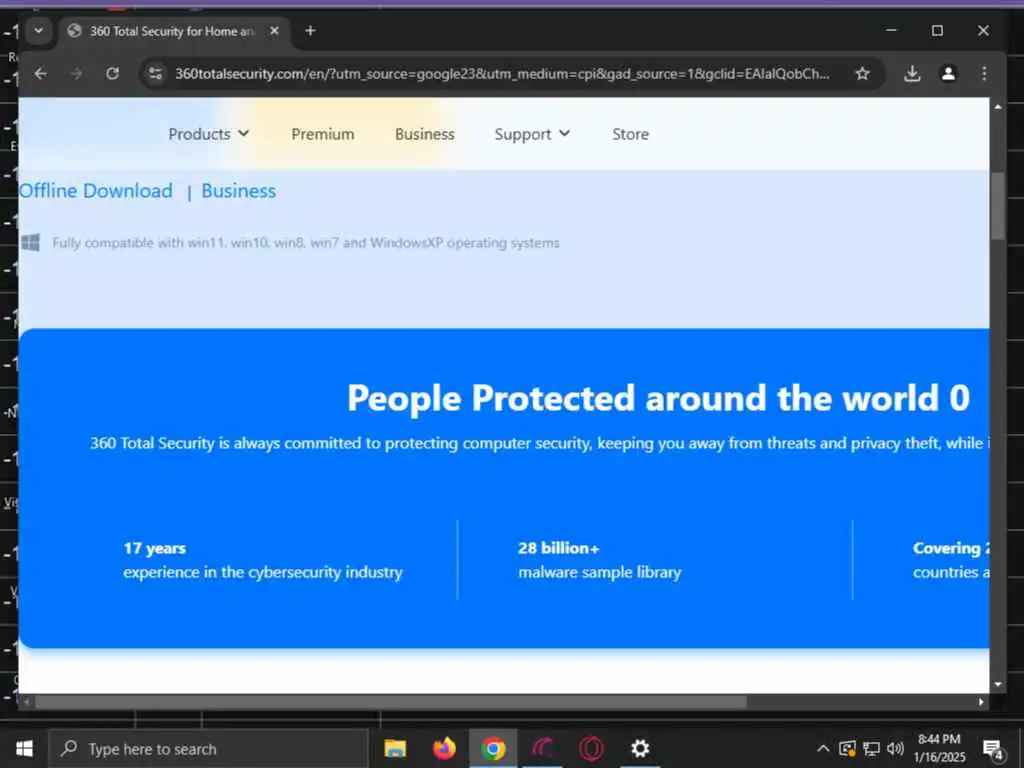
Task: Launch Opera from the taskbar
Action: click(591, 748)
